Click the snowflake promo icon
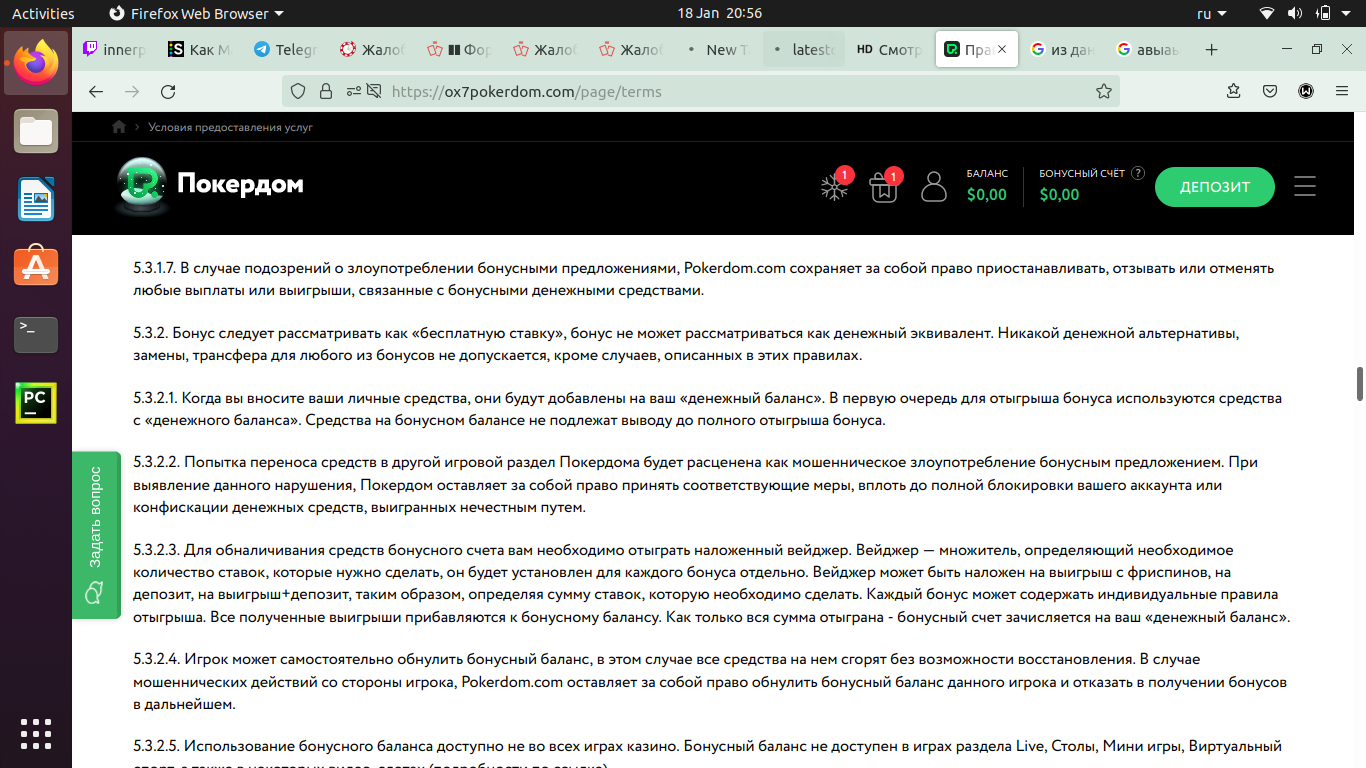Viewport: 1366px width, 768px height. pos(834,187)
